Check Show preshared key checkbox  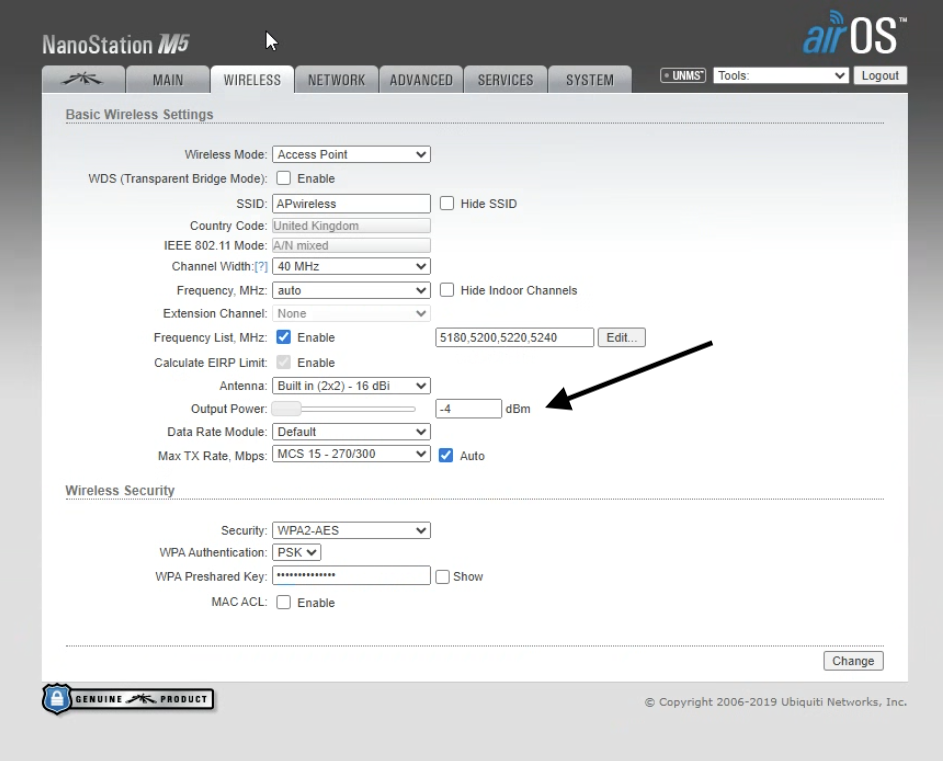[443, 577]
